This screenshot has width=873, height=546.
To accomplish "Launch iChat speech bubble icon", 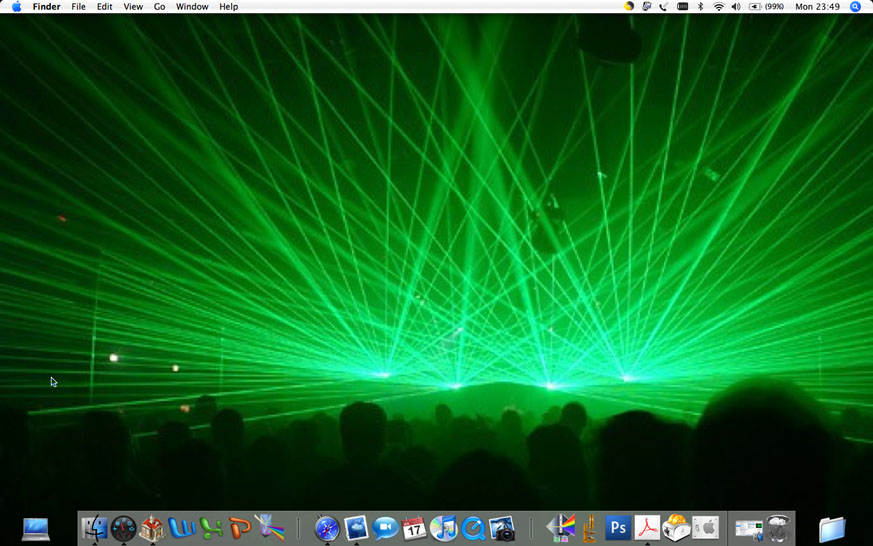I will pyautogui.click(x=385, y=528).
